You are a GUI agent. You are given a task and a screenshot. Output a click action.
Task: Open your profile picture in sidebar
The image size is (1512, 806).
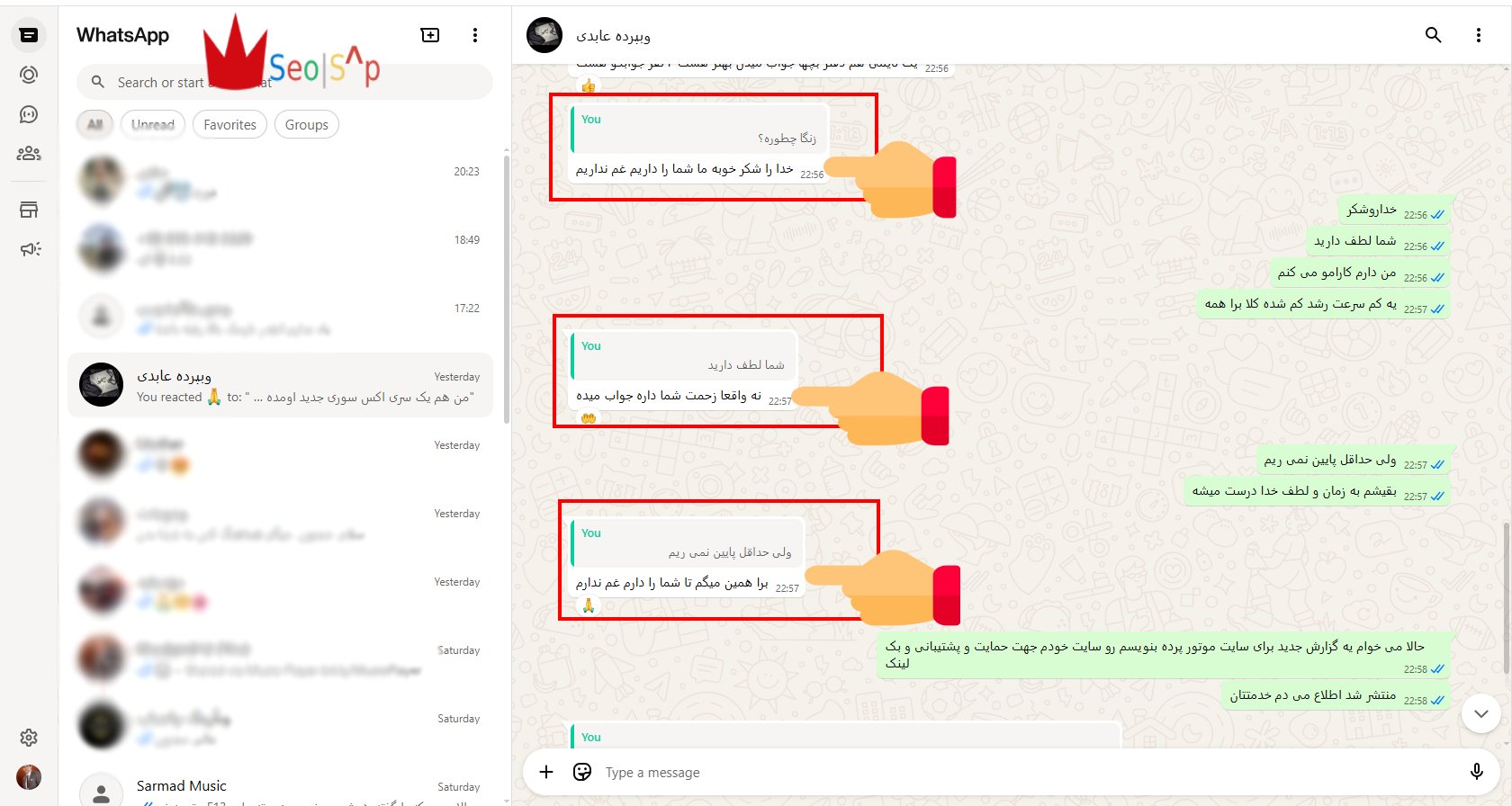(x=29, y=777)
